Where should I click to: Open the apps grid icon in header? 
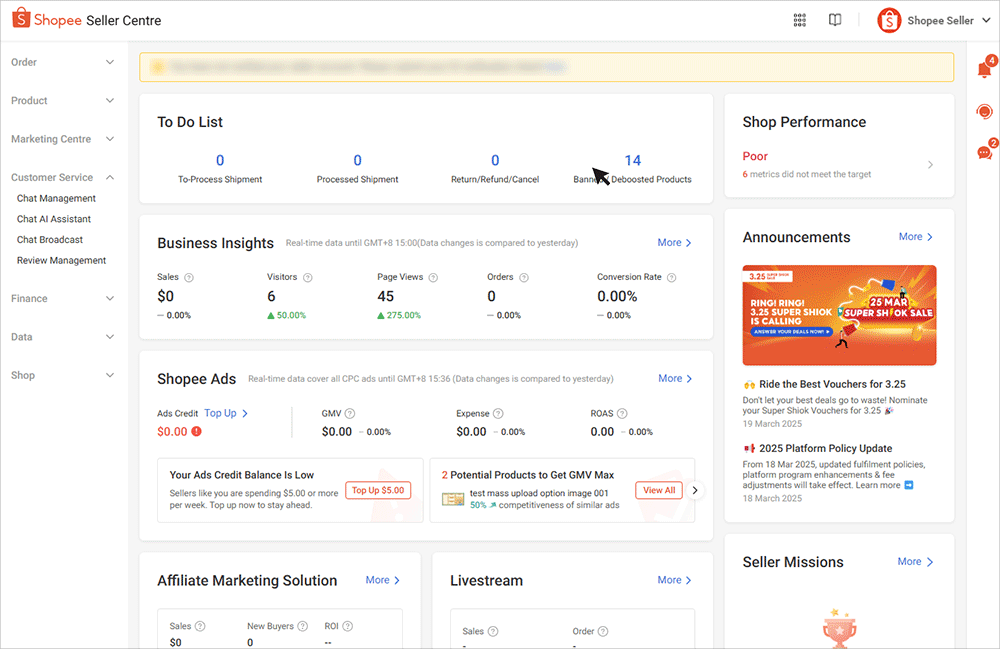[x=799, y=20]
